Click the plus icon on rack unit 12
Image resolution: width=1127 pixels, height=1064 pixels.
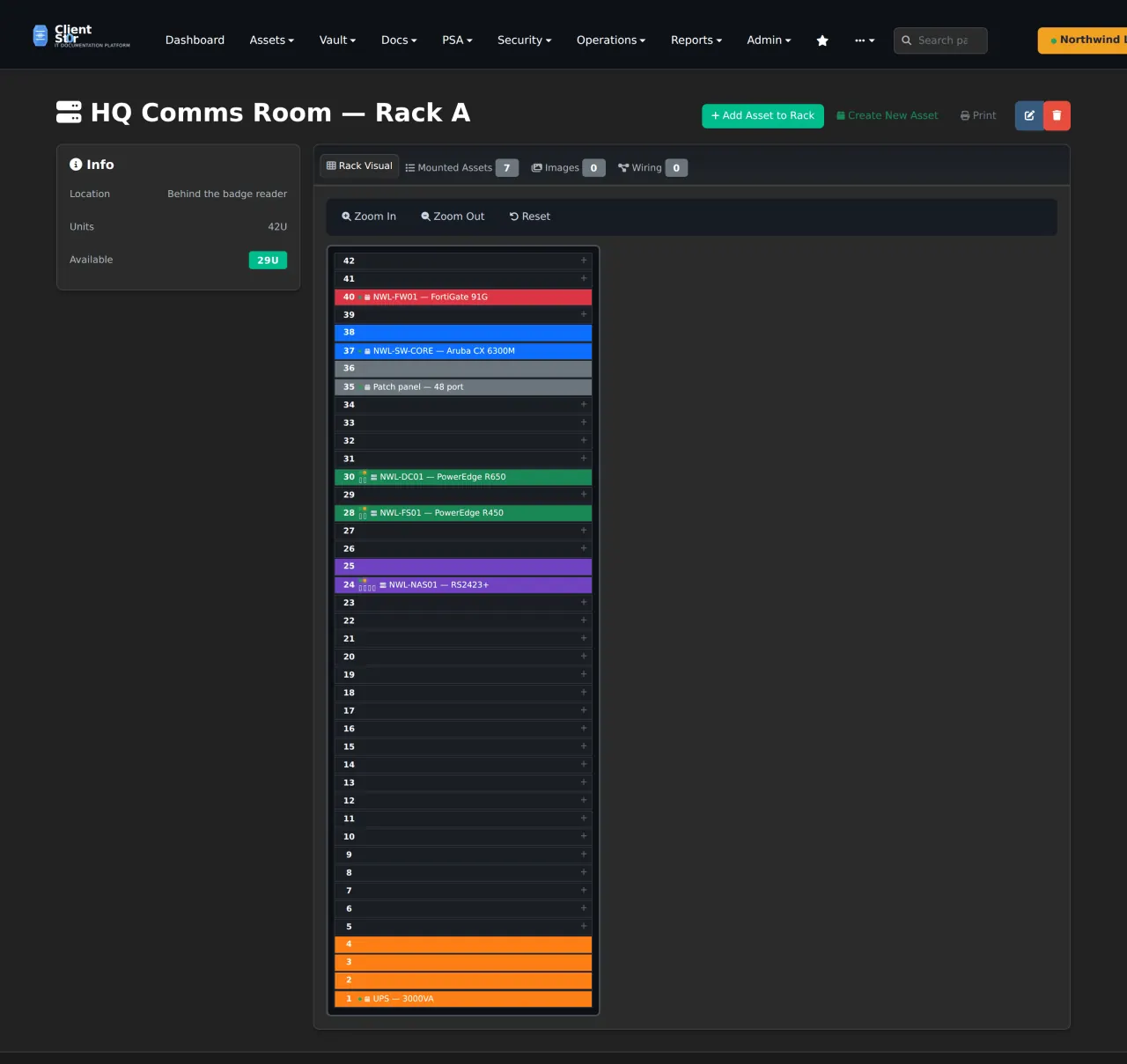tap(584, 800)
